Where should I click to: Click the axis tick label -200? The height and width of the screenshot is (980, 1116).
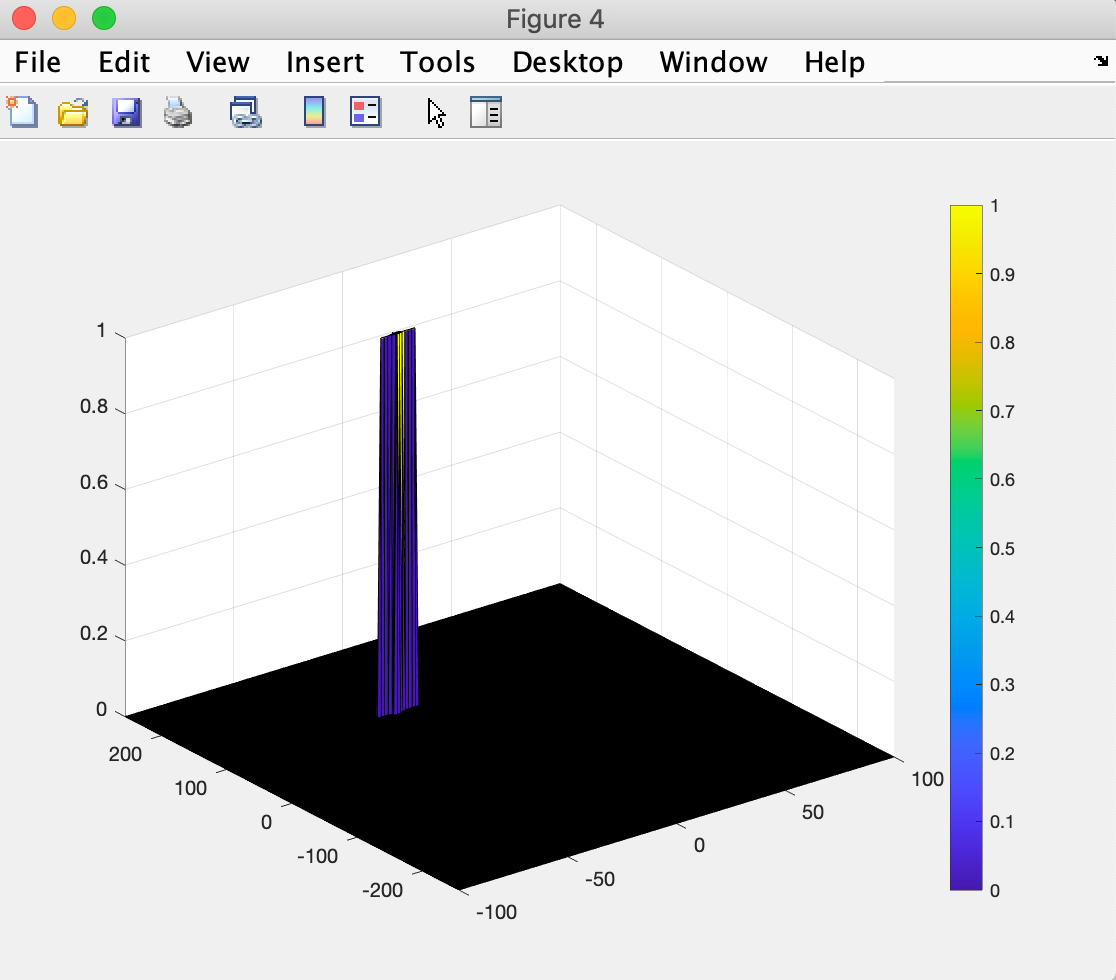pos(382,890)
